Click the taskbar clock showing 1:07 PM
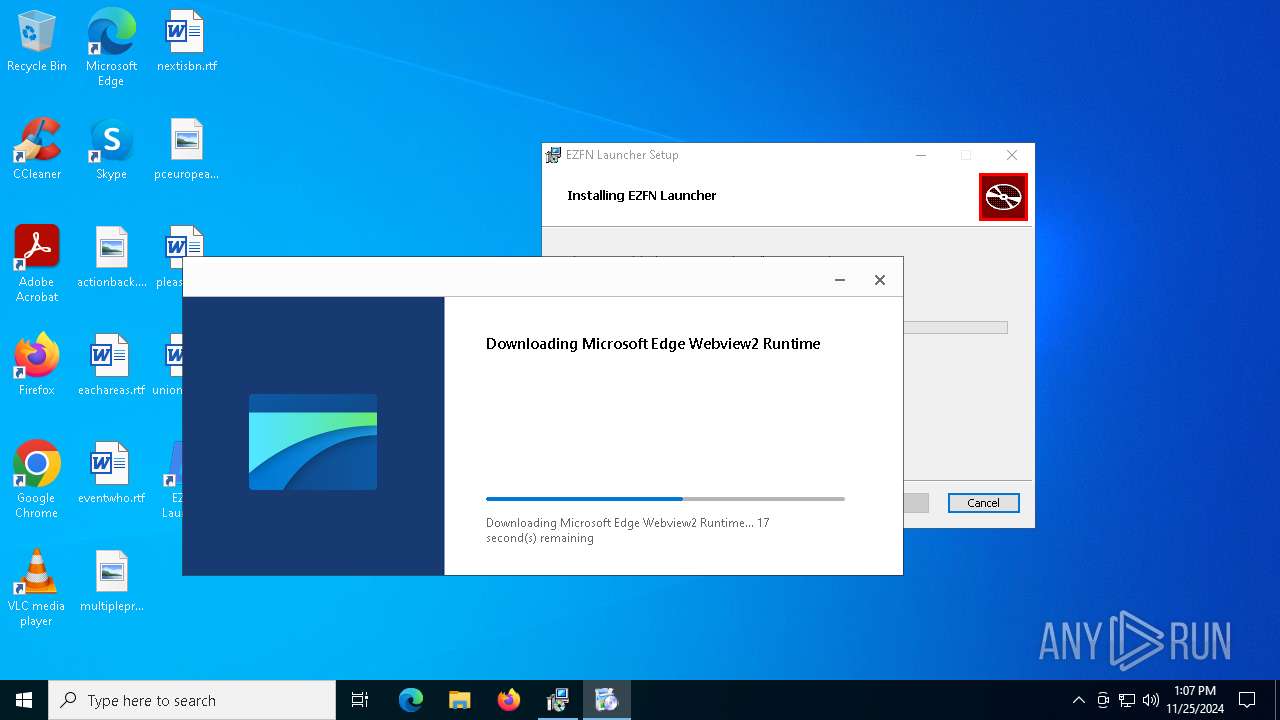Viewport: 1280px width, 720px height. tap(1195, 700)
